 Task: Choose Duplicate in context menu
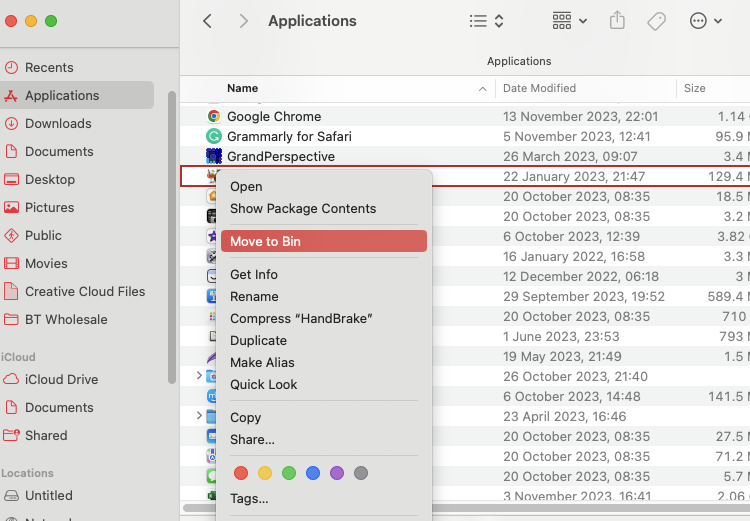click(324, 341)
